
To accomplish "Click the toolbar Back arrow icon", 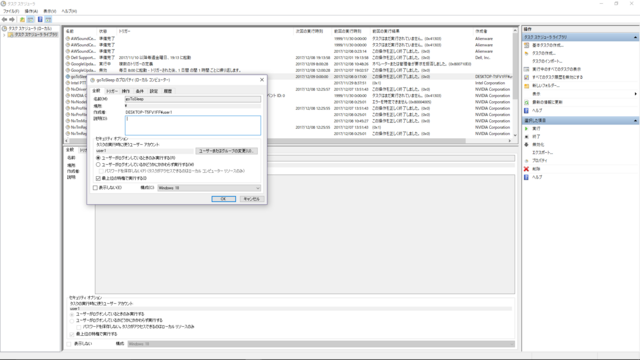I will tap(4, 19).
